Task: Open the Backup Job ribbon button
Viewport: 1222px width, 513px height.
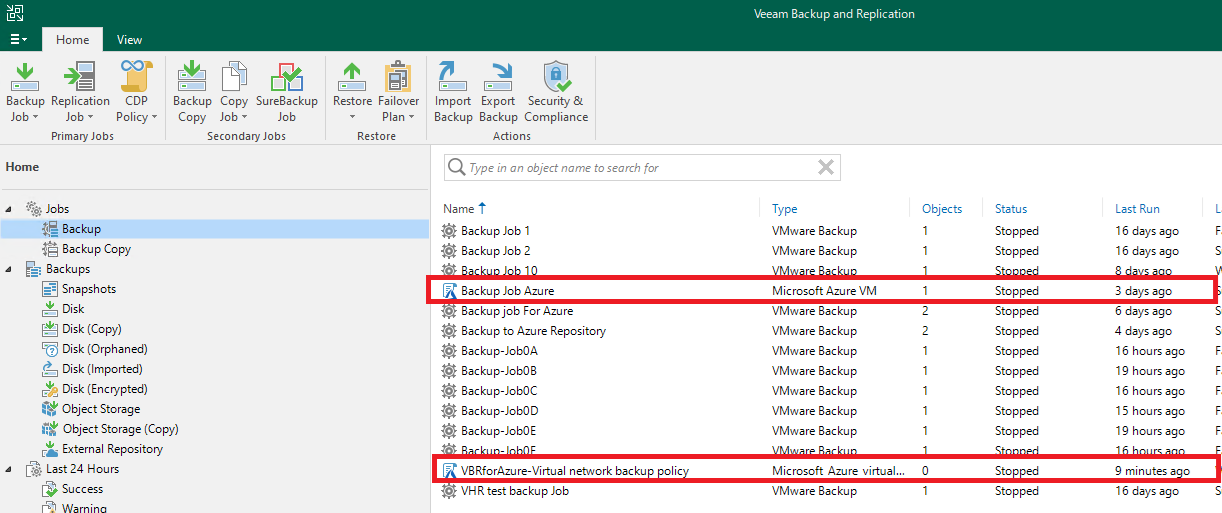Action: (x=25, y=91)
